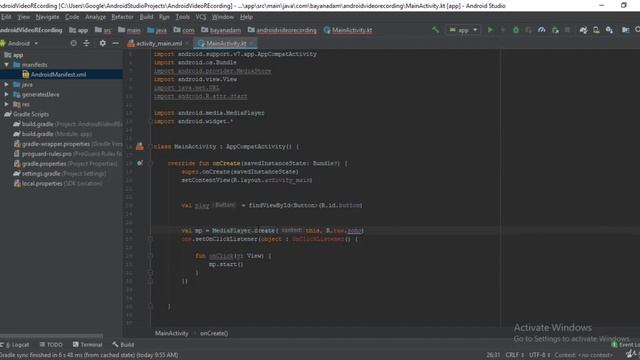Click the locate file target icon in Project panel
This screenshot has width=640, height=360.
pos(73,43)
